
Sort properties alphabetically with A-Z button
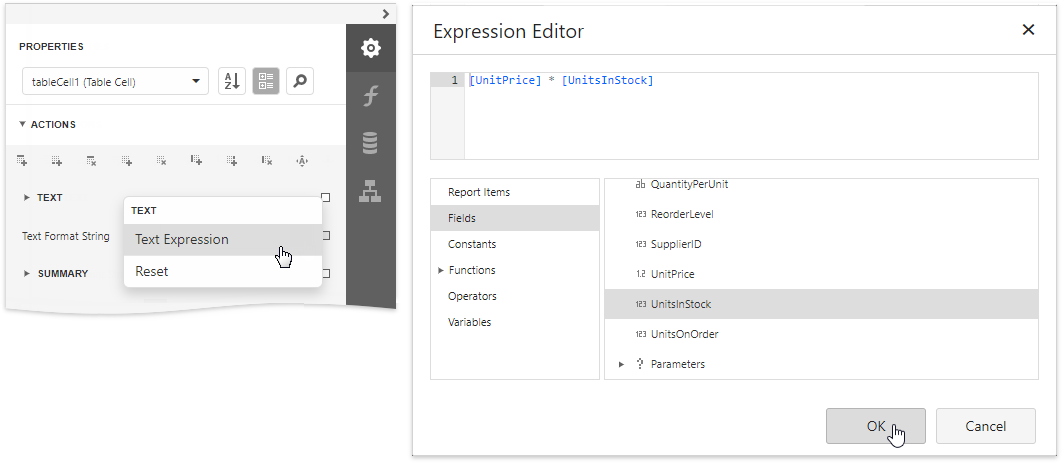point(232,82)
